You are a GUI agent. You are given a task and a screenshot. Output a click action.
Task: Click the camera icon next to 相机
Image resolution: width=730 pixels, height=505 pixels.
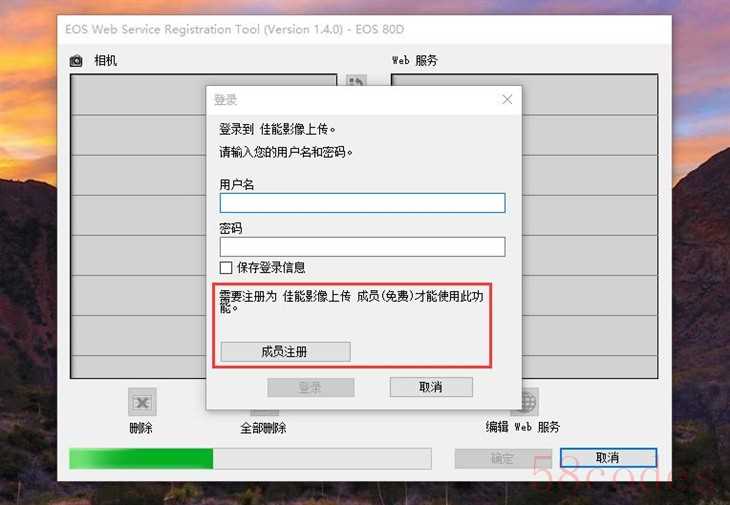coord(76,61)
